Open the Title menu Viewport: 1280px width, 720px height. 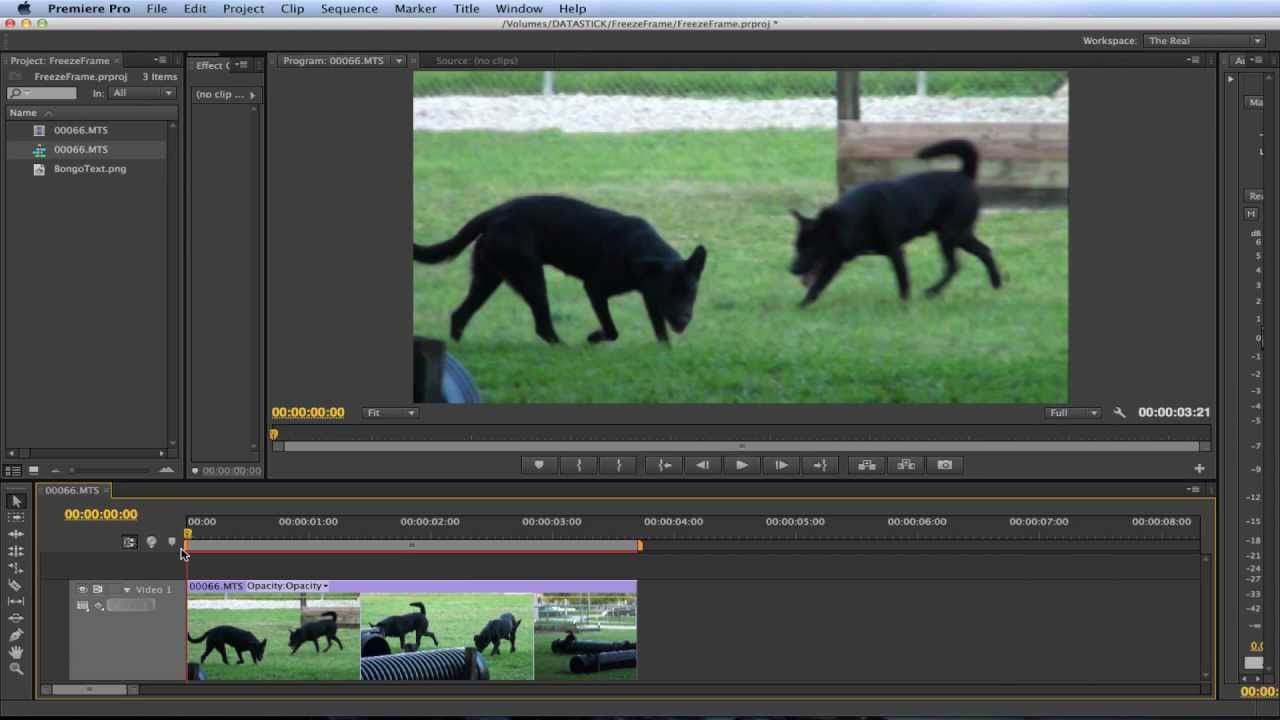click(466, 9)
